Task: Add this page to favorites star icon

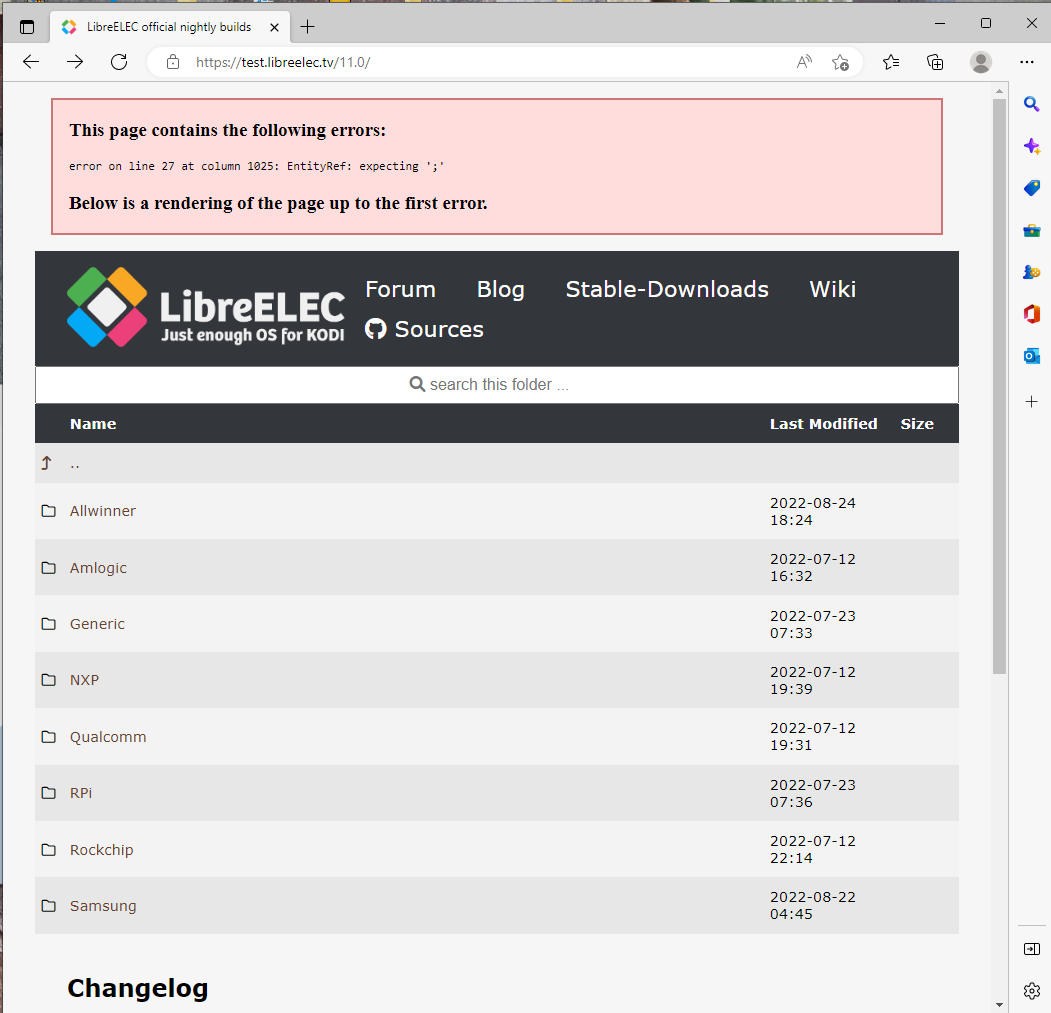Action: 840,62
